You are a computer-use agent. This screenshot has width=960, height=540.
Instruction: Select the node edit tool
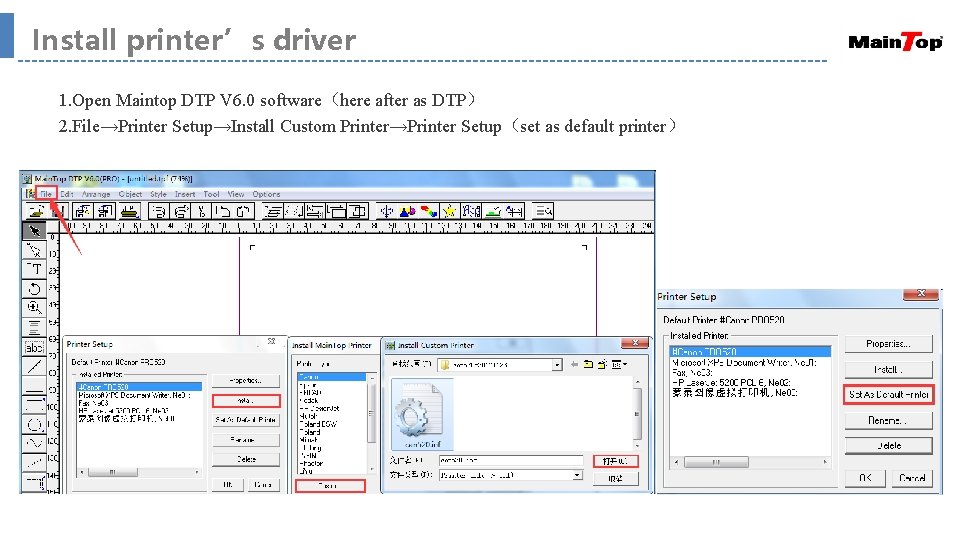click(34, 250)
